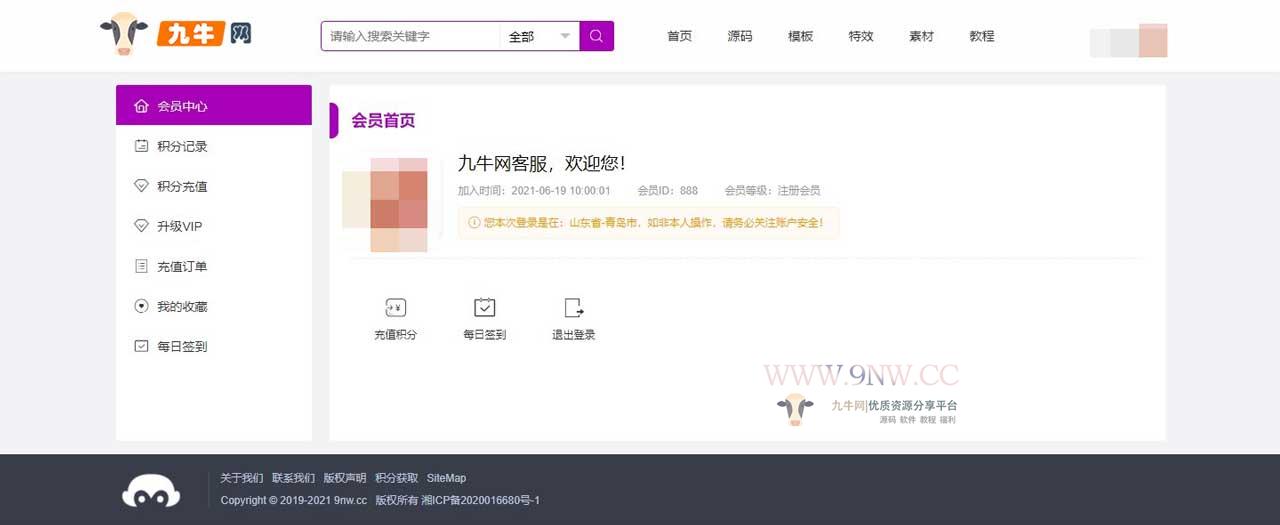
Task: Open 积分记录 in the sidebar
Action: pyautogui.click(x=214, y=146)
